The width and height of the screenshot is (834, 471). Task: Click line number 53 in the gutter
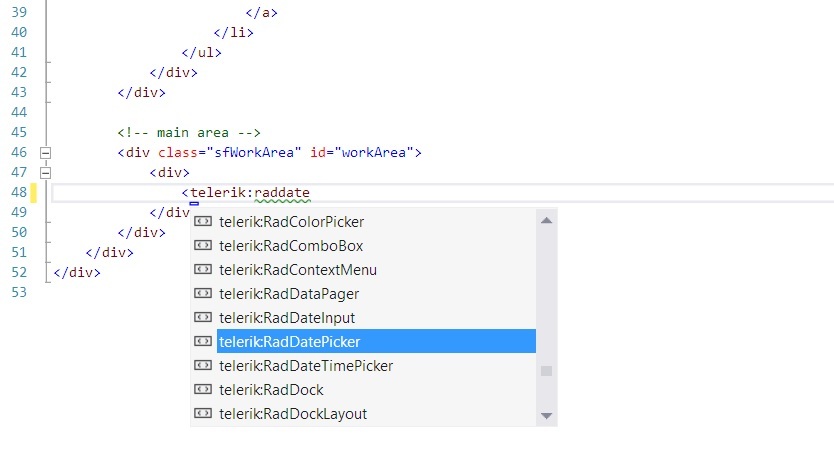click(19, 292)
